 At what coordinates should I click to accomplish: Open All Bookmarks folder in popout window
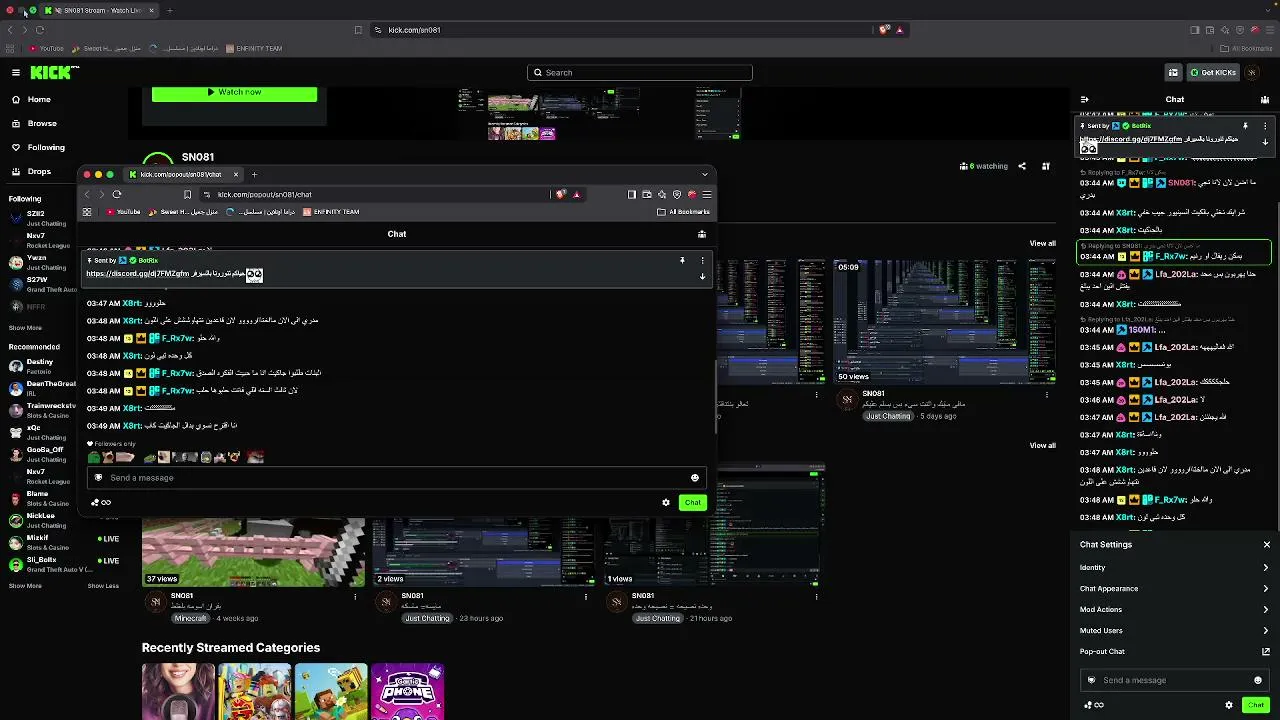[x=683, y=212]
